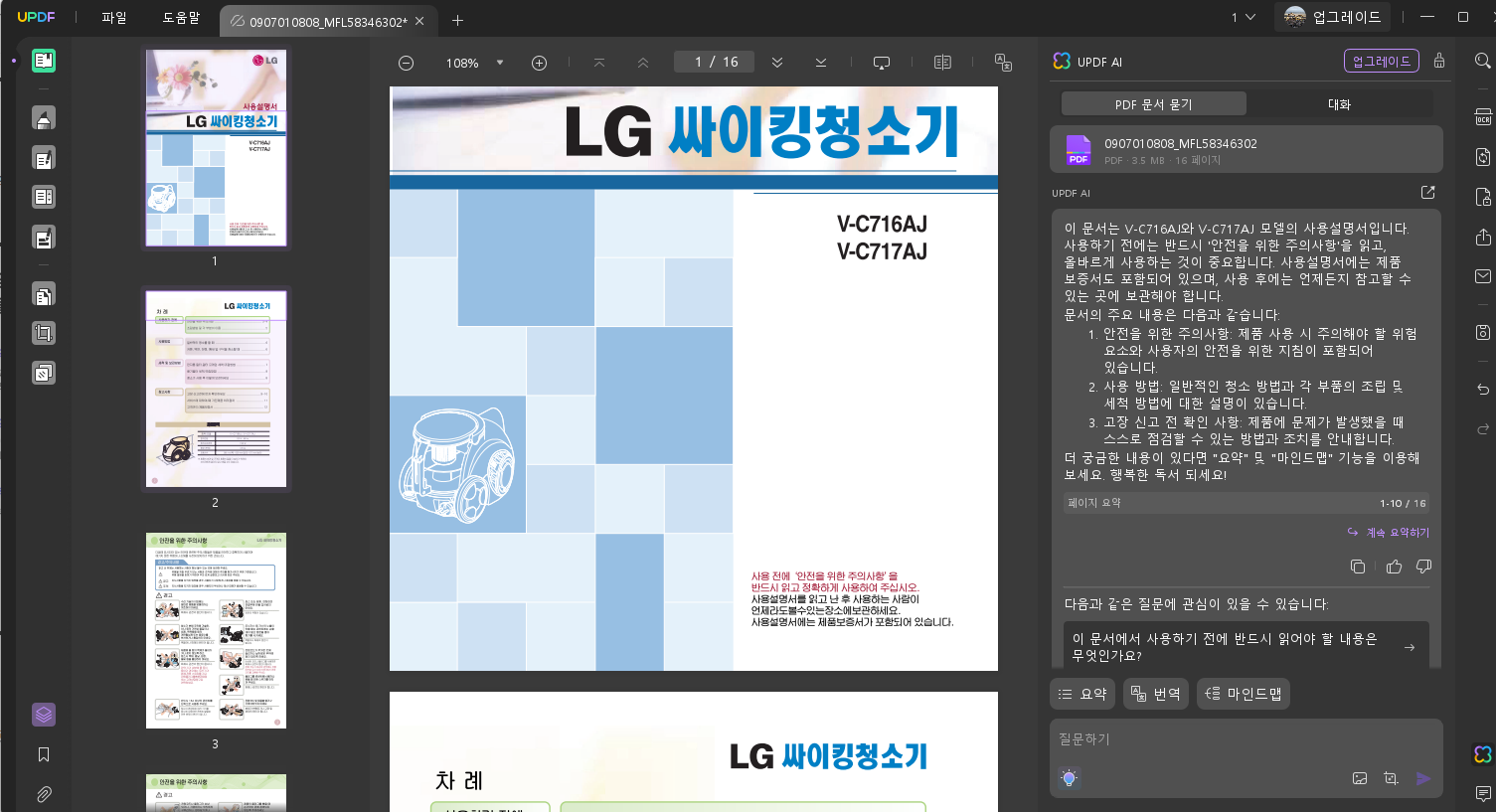The height and width of the screenshot is (812, 1496).
Task: Open the Crop Pages tool
Action: click(44, 334)
